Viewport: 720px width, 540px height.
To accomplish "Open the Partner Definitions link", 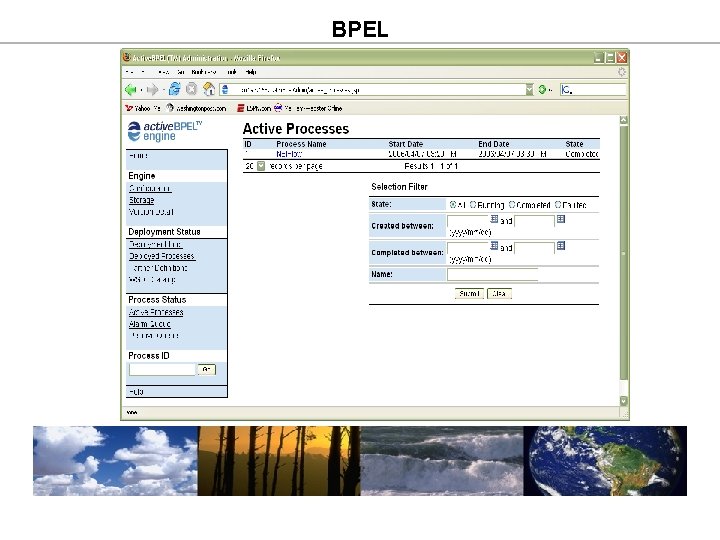I will coord(158,268).
